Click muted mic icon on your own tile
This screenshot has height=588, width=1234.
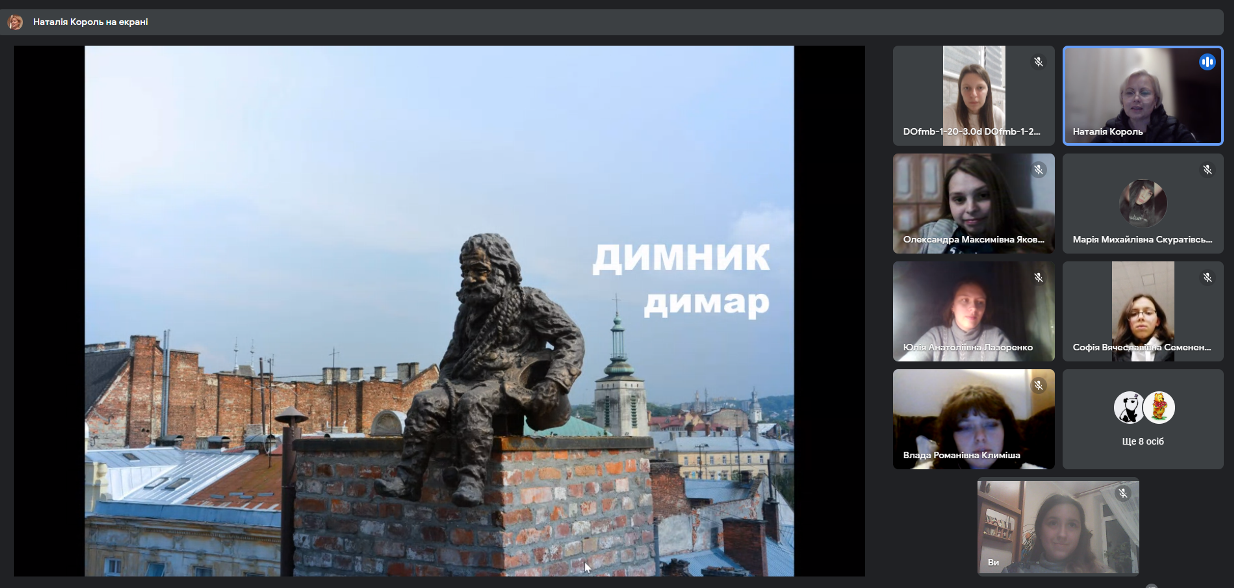(1122, 494)
